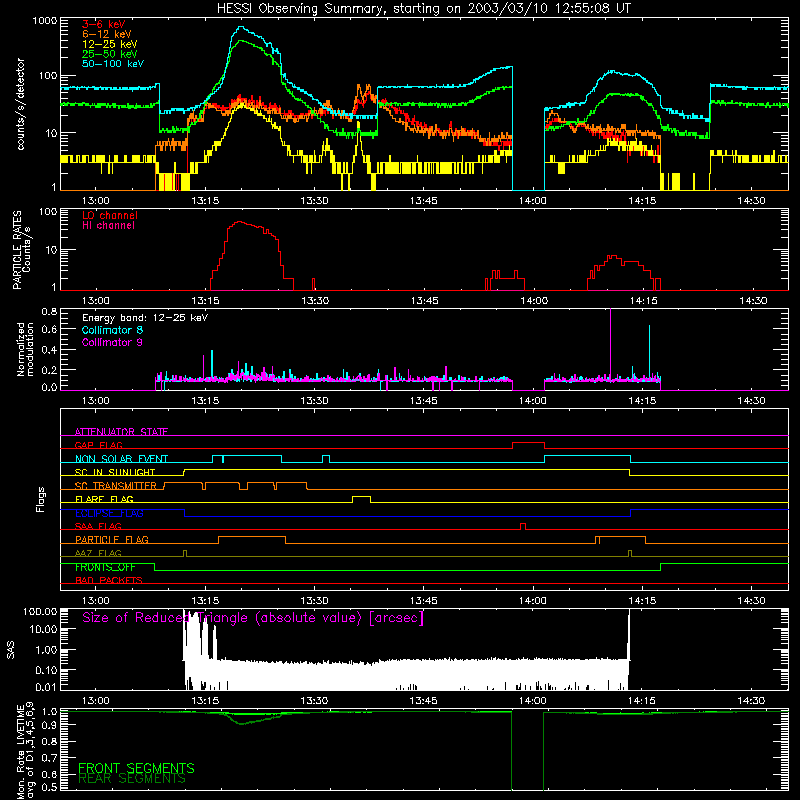Select the NON SOLAR EVENT flag label
This screenshot has height=800, width=800.
121,459
